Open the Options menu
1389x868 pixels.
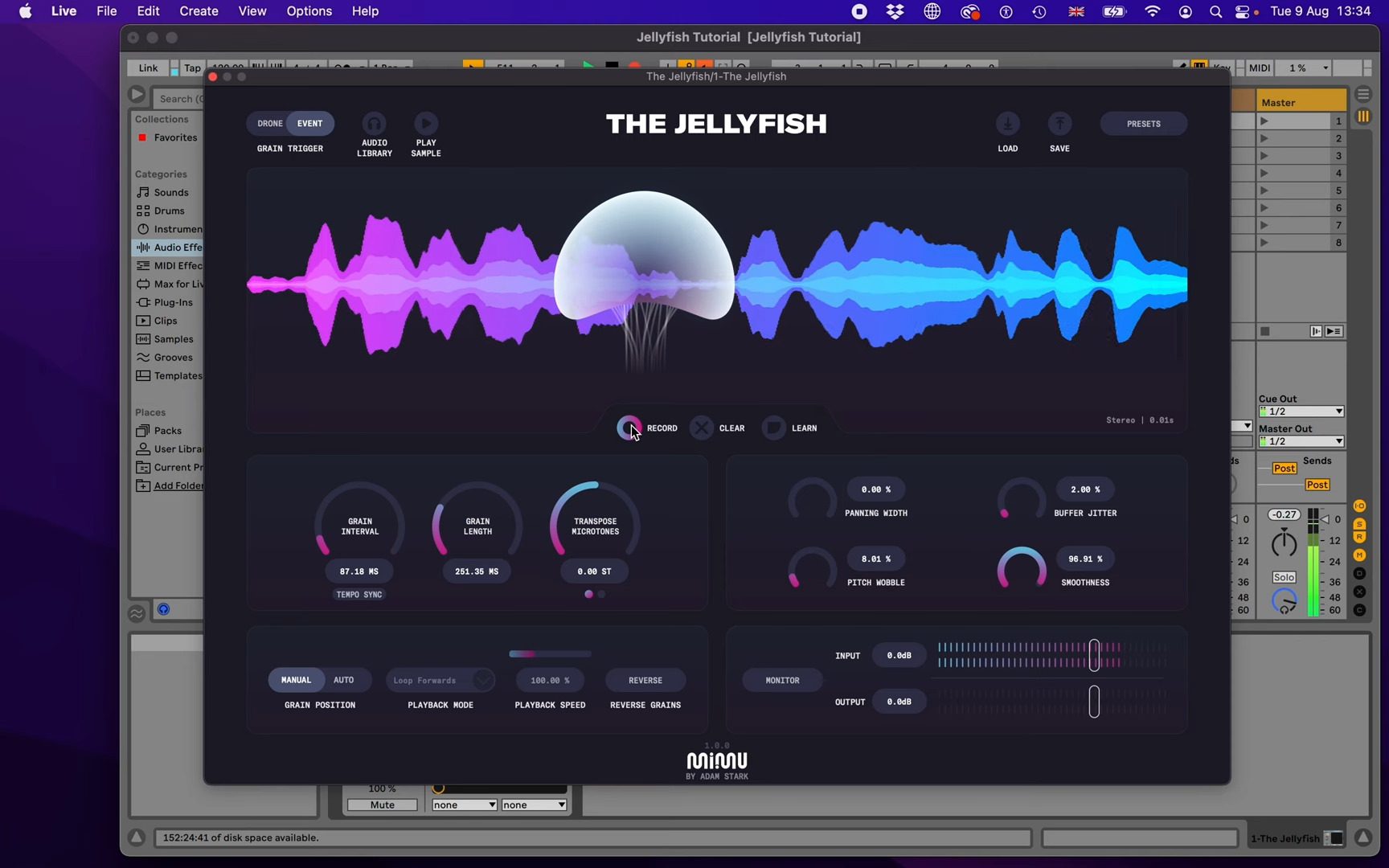[x=309, y=11]
